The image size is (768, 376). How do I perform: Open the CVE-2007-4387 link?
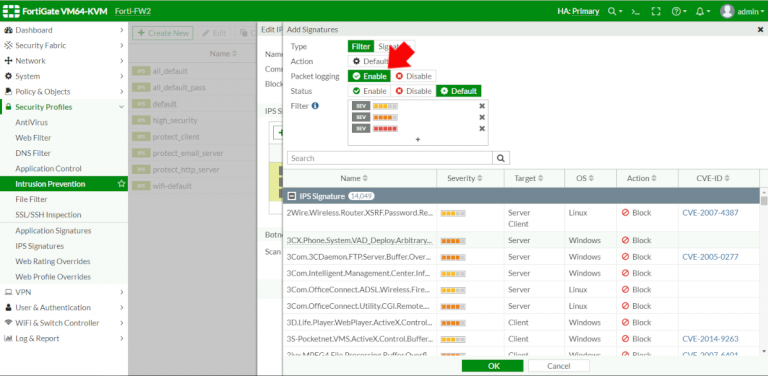click(x=710, y=212)
